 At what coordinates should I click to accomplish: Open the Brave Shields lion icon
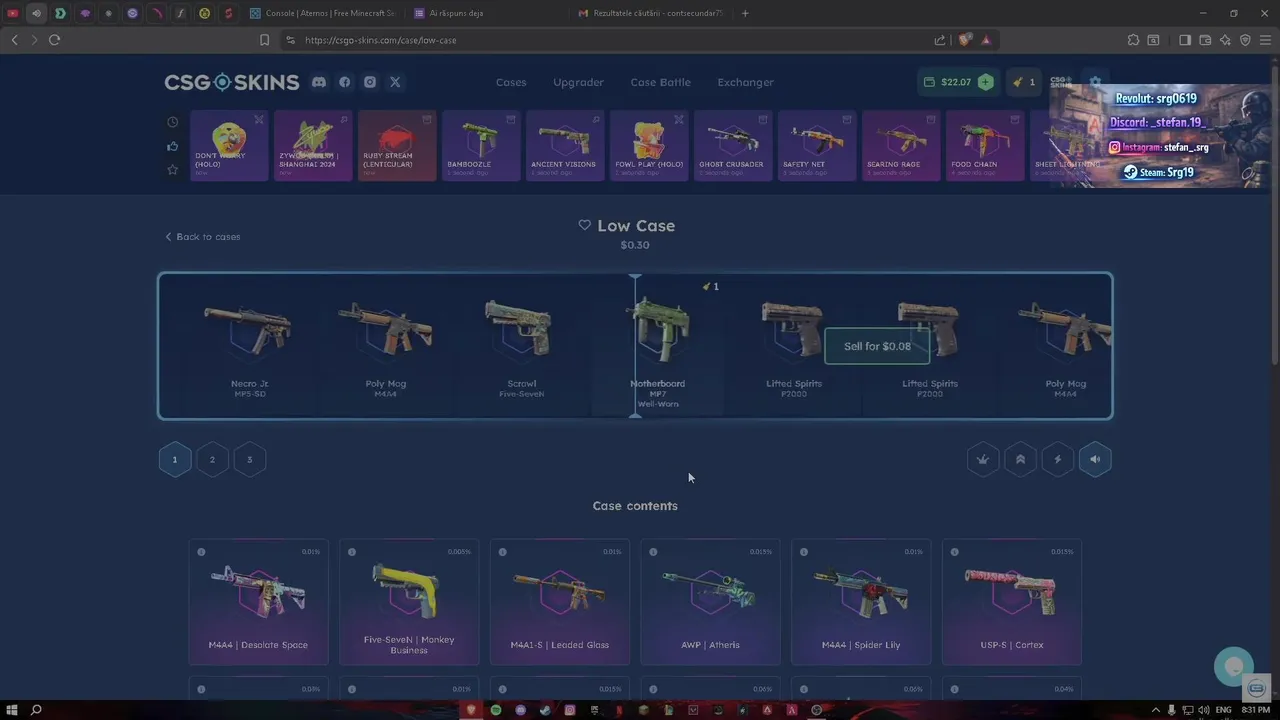point(964,40)
